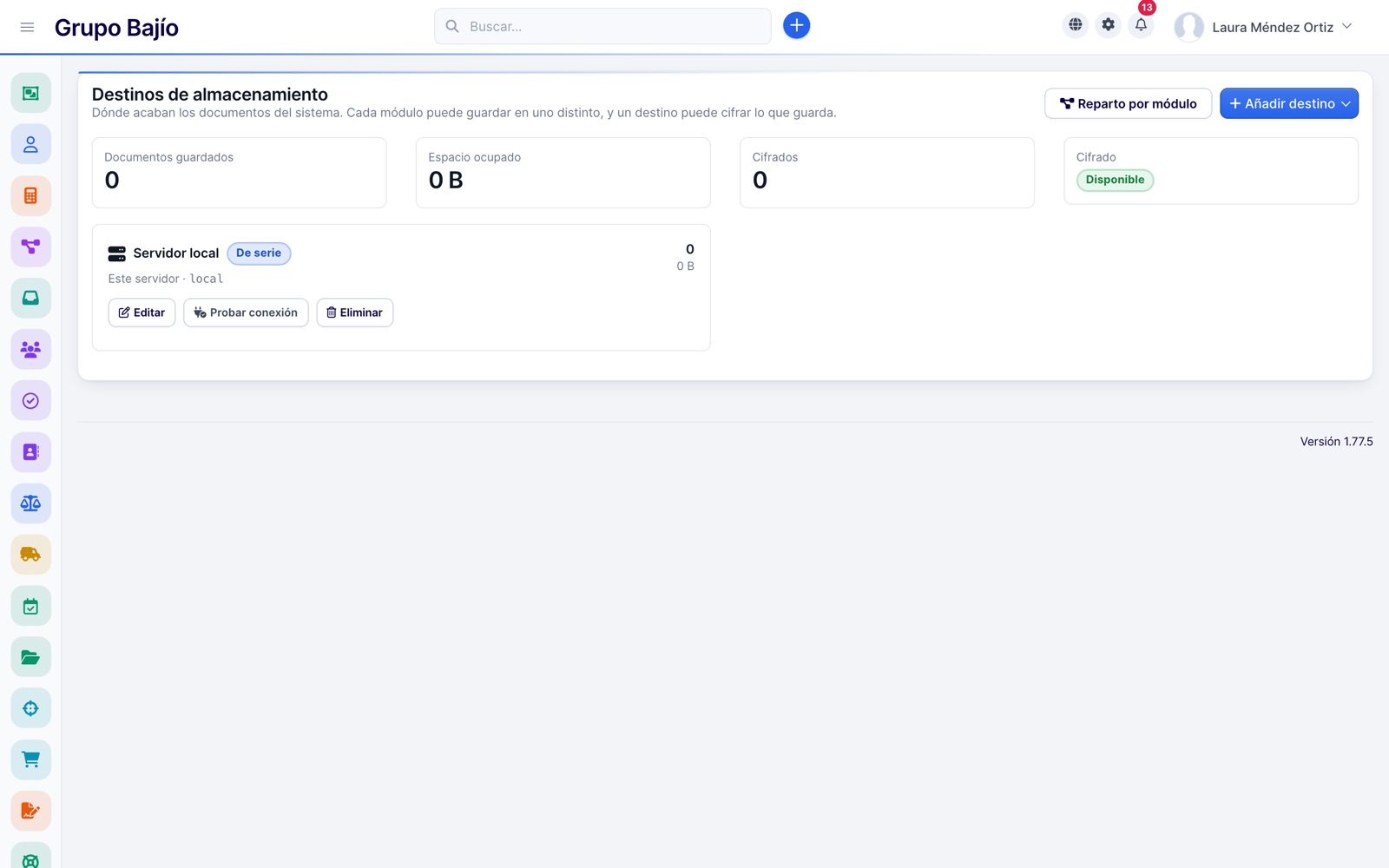Image resolution: width=1389 pixels, height=868 pixels.
Task: Click the user avatar image
Action: click(x=1188, y=27)
